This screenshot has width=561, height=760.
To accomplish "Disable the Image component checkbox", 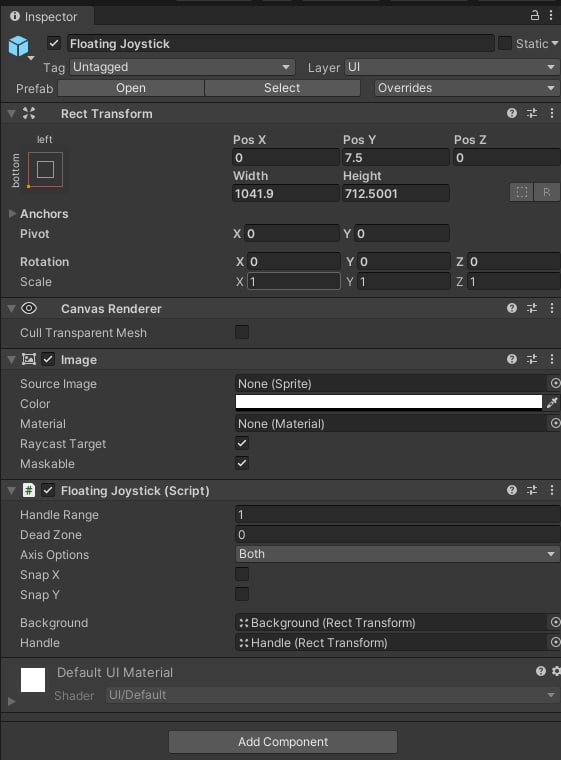I will tap(48, 359).
